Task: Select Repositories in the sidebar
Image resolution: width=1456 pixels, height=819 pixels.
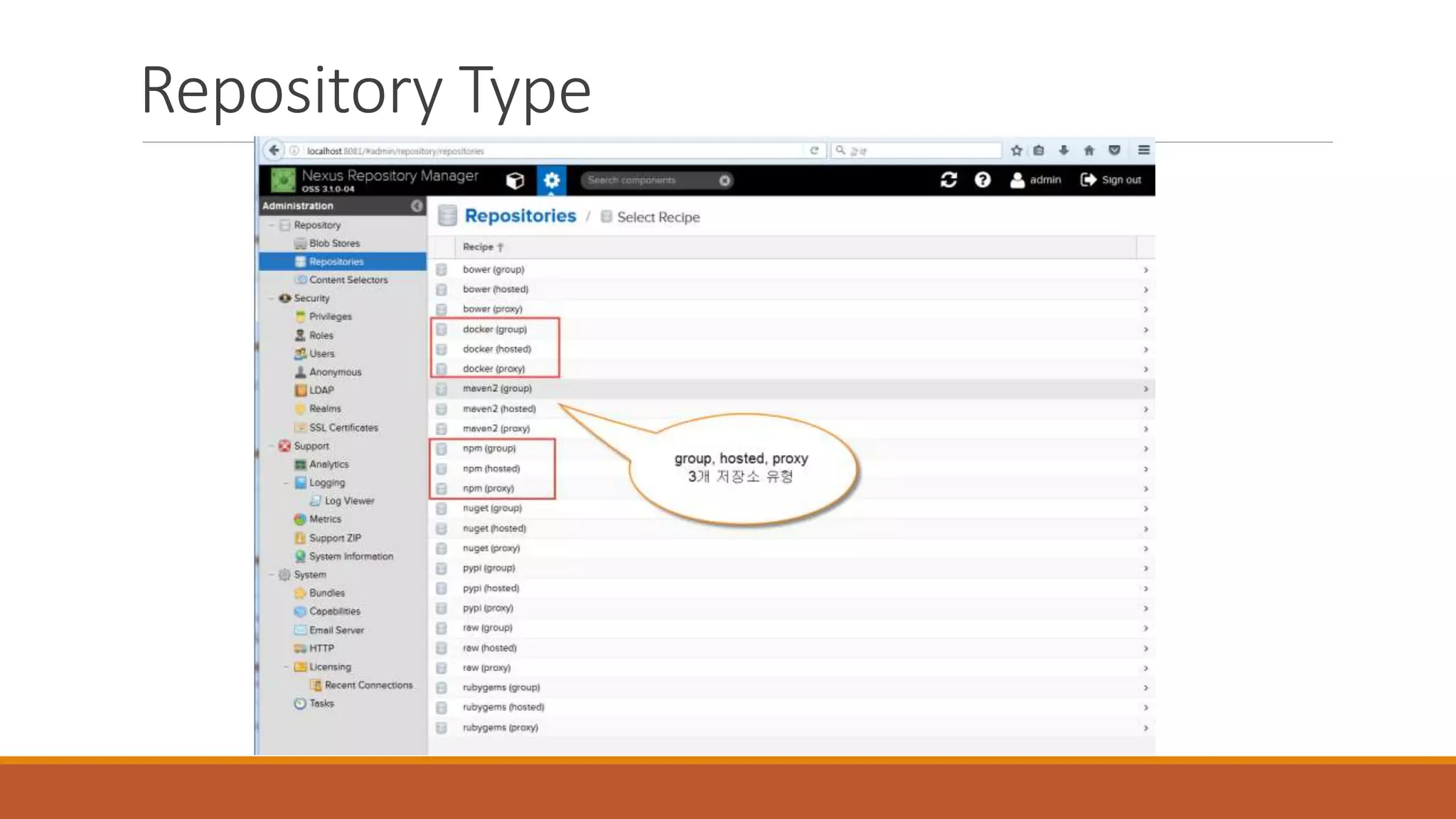Action: click(x=343, y=262)
